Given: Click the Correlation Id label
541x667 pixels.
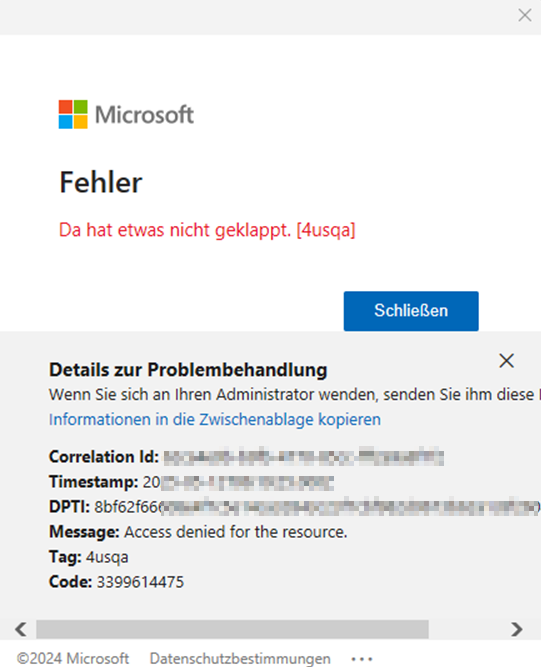Looking at the screenshot, I should [x=104, y=457].
